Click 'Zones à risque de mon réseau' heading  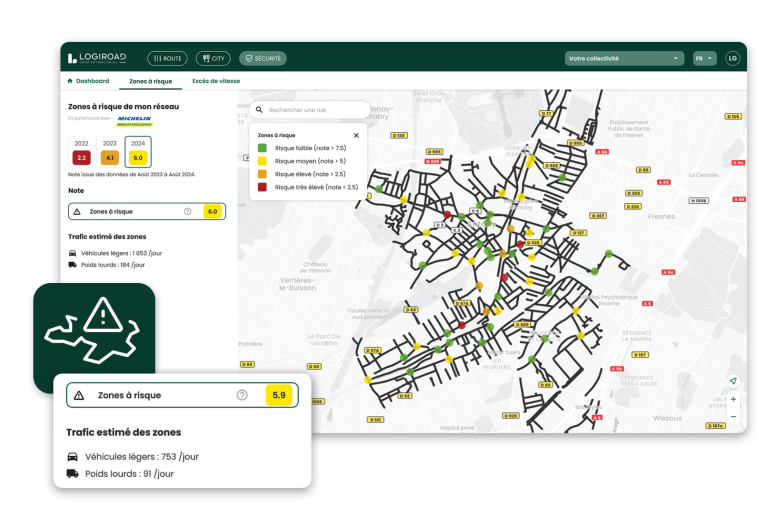pyautogui.click(x=123, y=106)
